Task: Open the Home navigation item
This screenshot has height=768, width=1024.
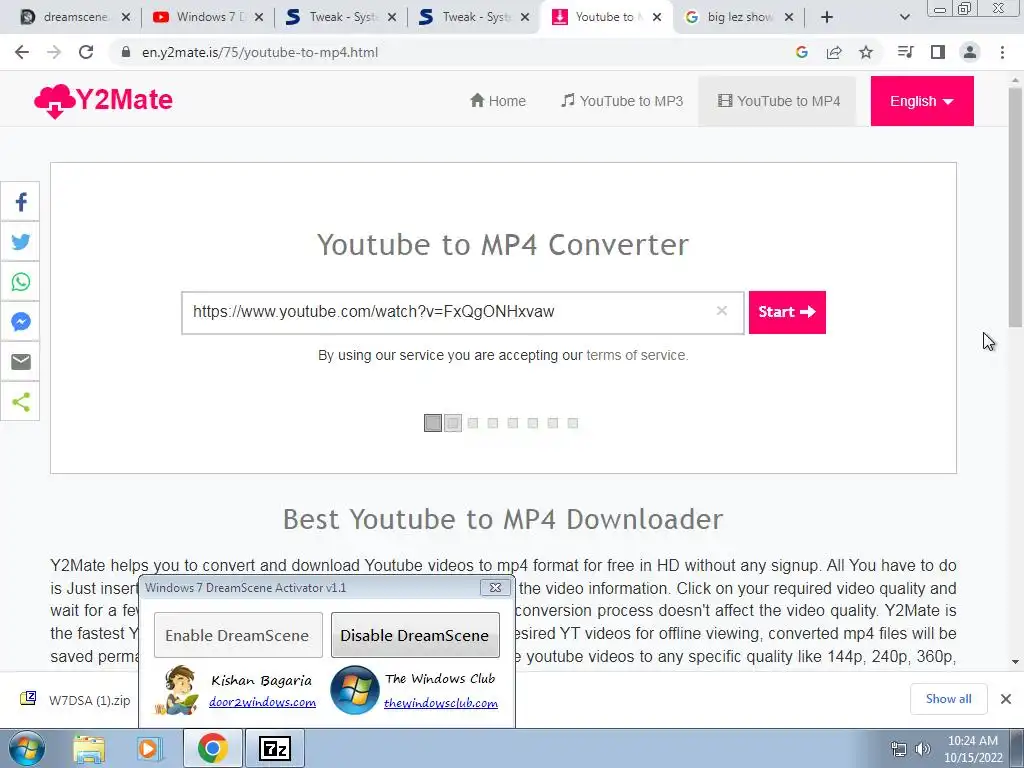Action: (498, 101)
